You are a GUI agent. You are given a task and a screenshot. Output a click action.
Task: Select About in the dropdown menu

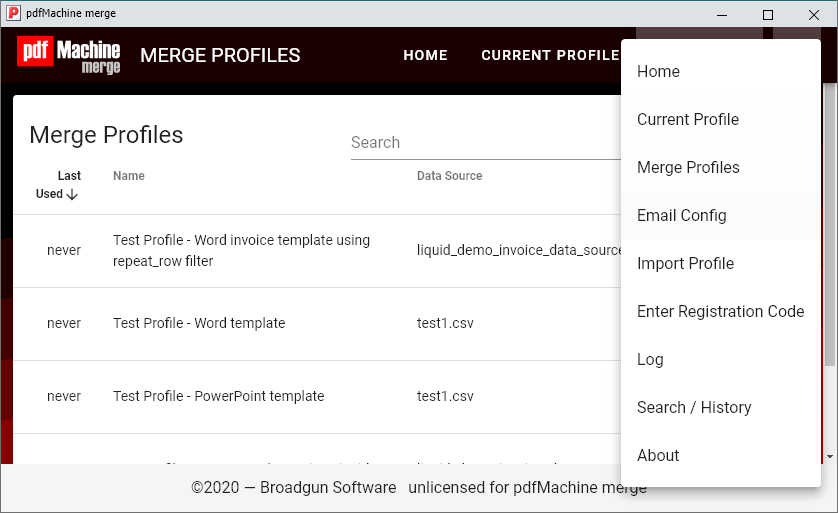(x=658, y=456)
